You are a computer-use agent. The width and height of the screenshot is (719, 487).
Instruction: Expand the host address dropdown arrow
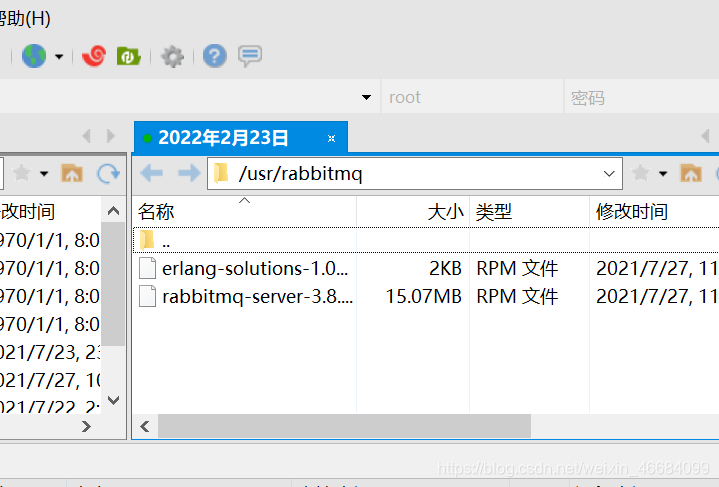click(x=366, y=97)
